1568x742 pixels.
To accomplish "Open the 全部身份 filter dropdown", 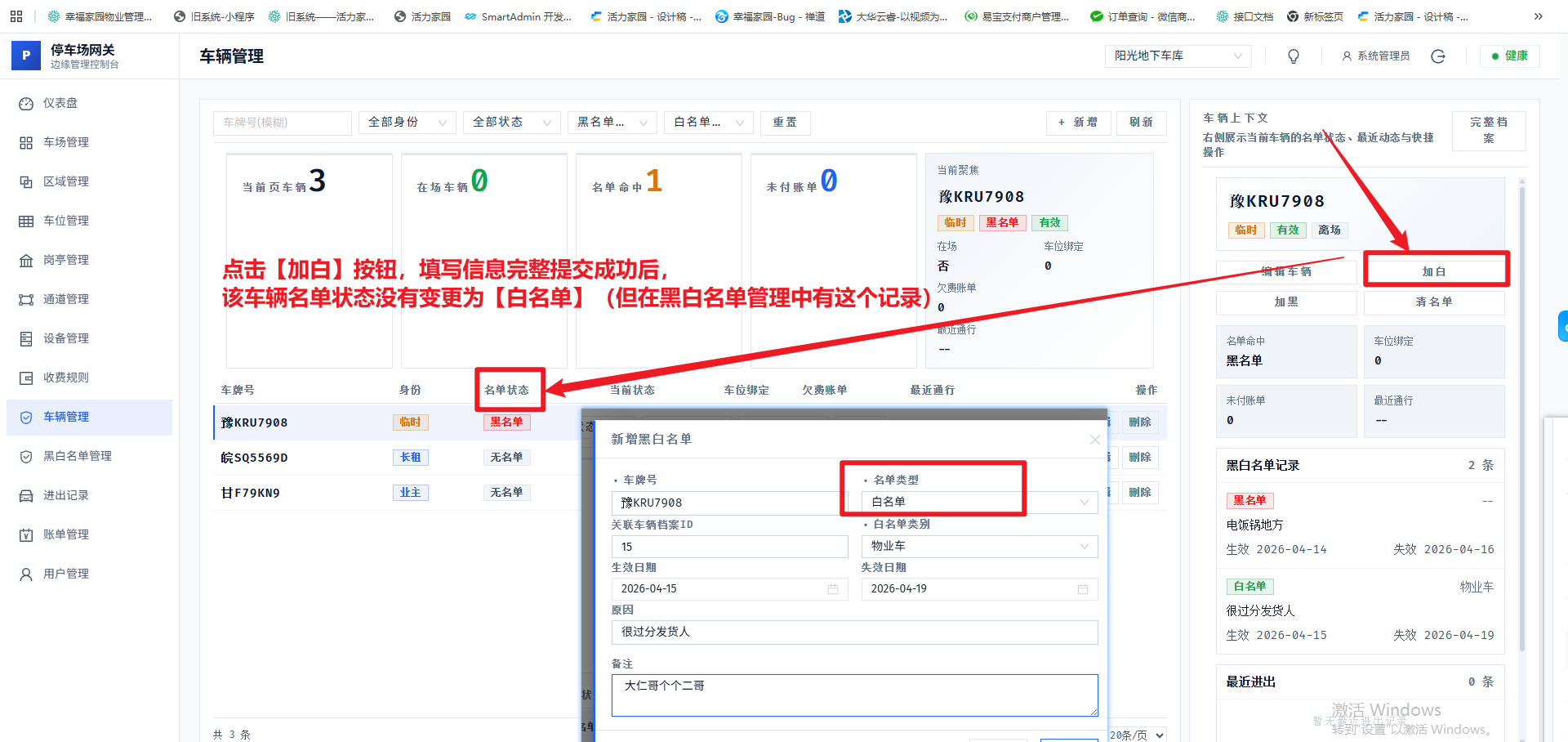I will click(407, 123).
